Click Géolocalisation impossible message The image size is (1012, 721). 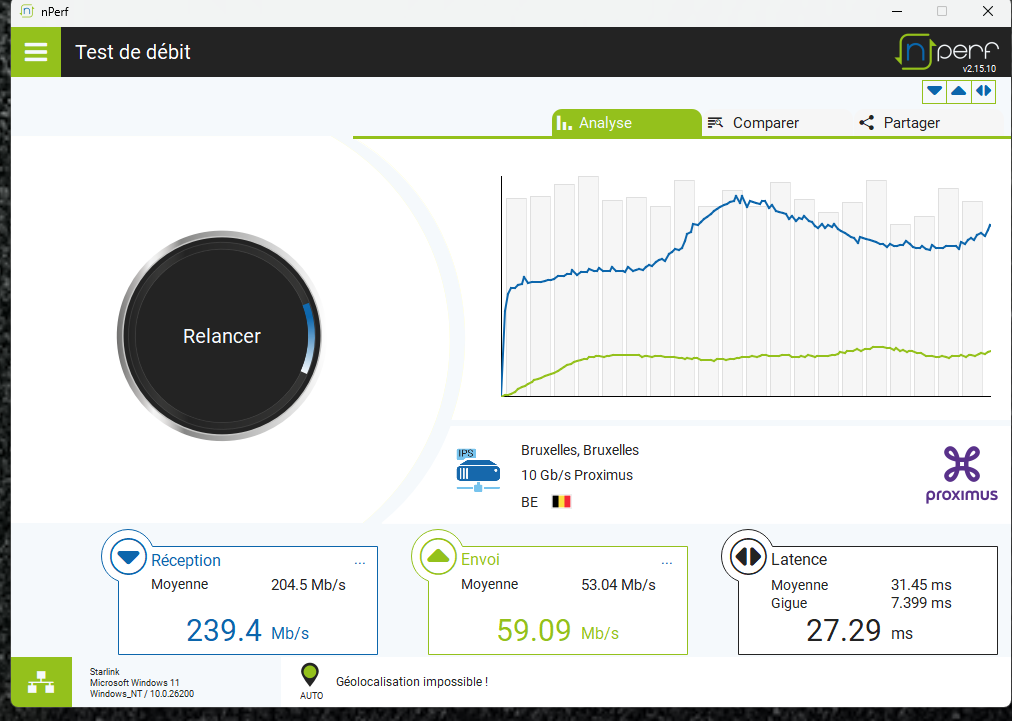point(412,682)
